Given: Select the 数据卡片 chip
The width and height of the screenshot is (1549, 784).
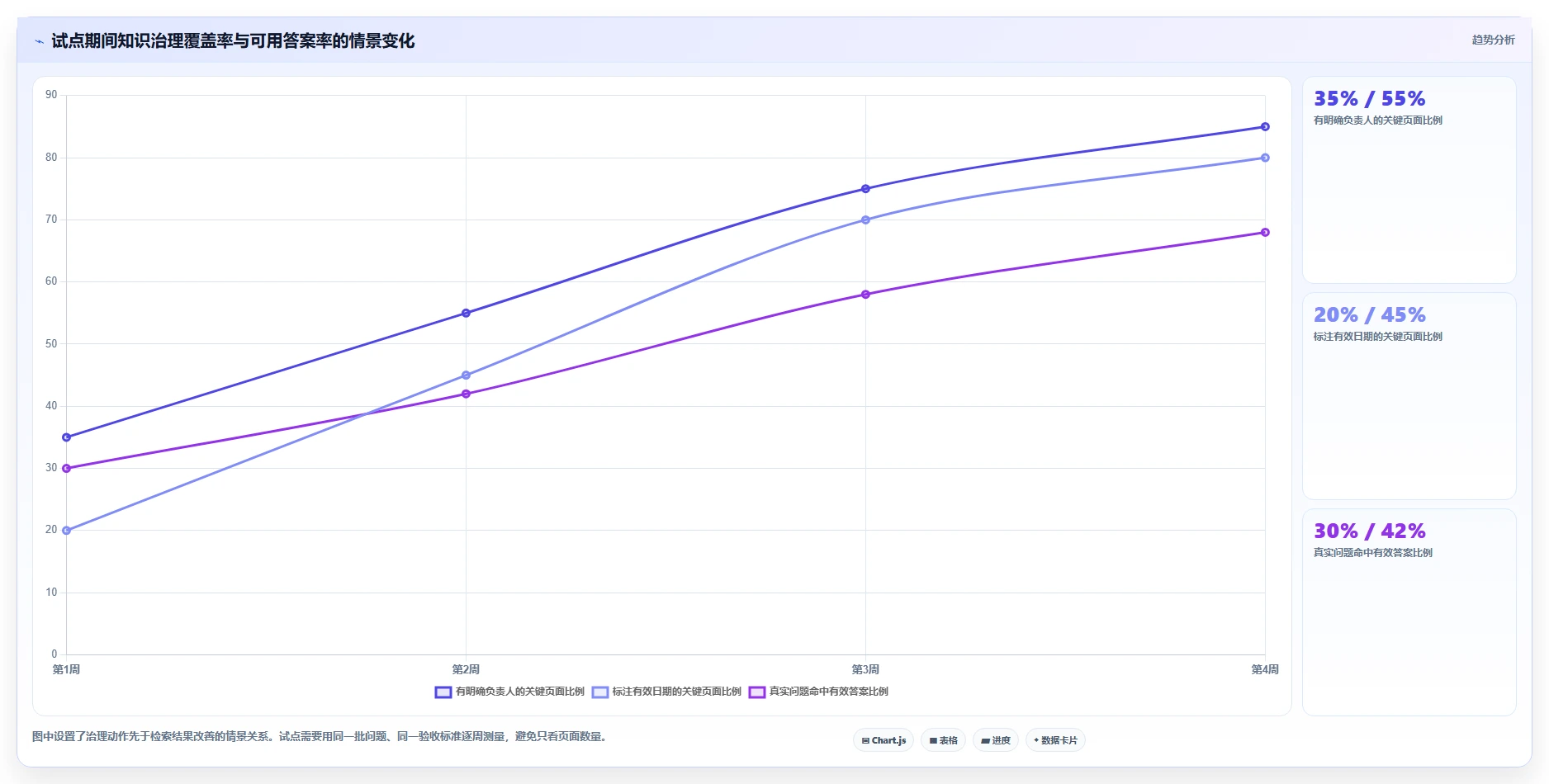Looking at the screenshot, I should pyautogui.click(x=1055, y=740).
